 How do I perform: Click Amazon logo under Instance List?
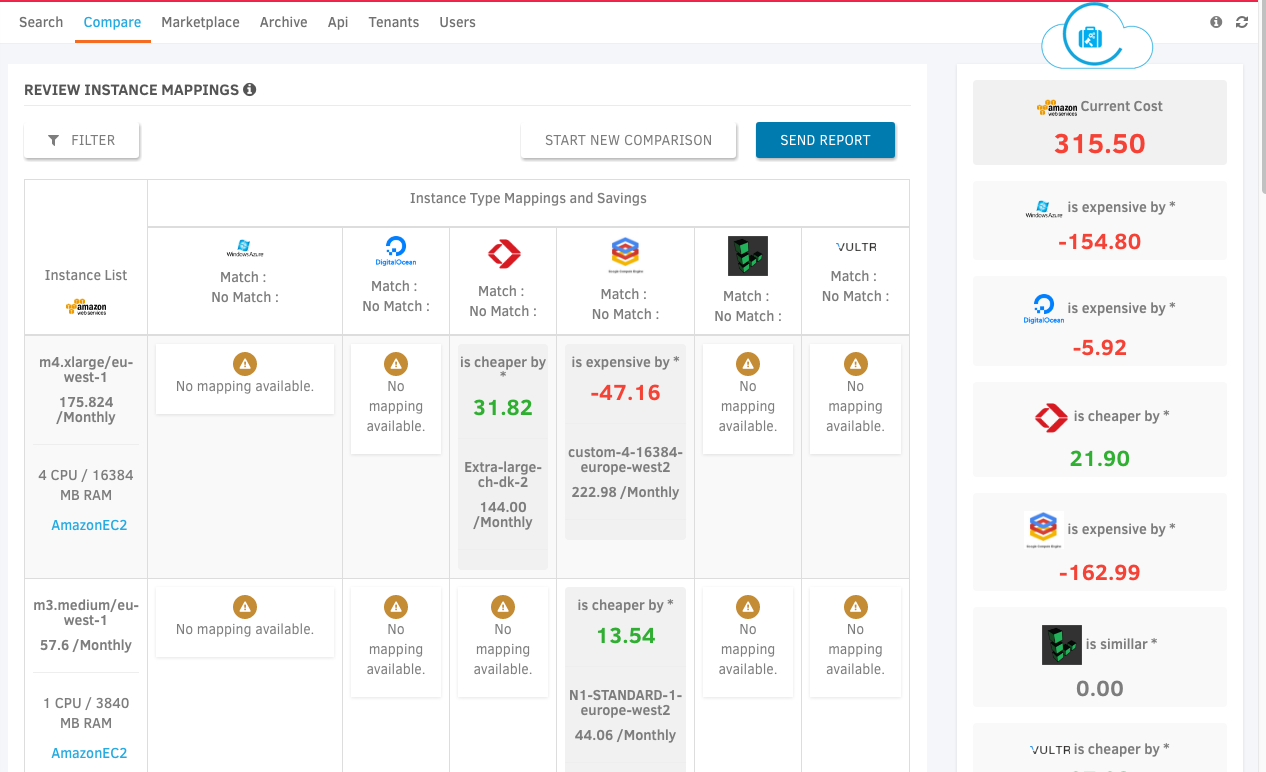click(x=86, y=307)
